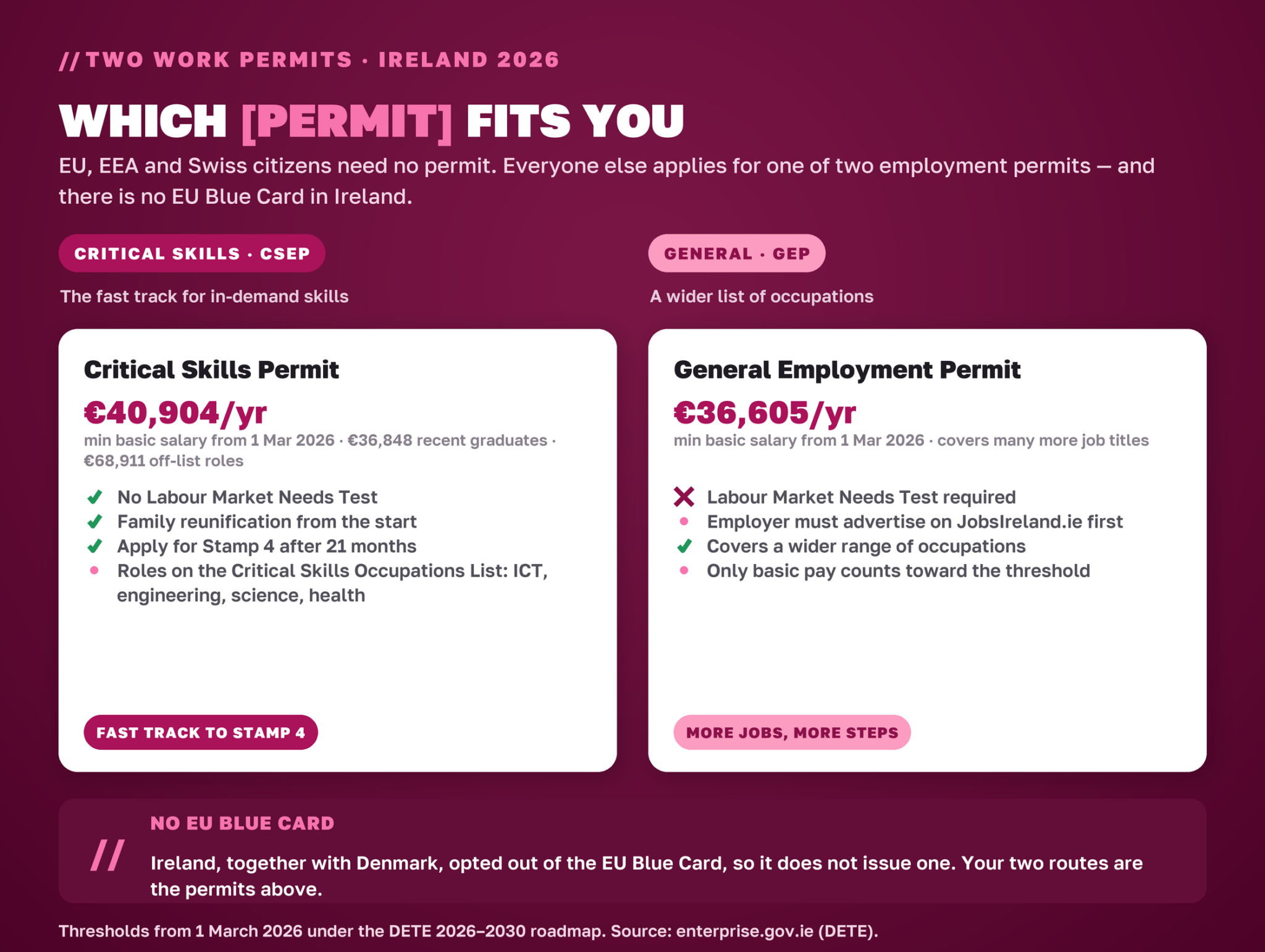Screen dimensions: 1265x952
Task: Click the pink [PERMIT] word in headline
Action: click(347, 121)
